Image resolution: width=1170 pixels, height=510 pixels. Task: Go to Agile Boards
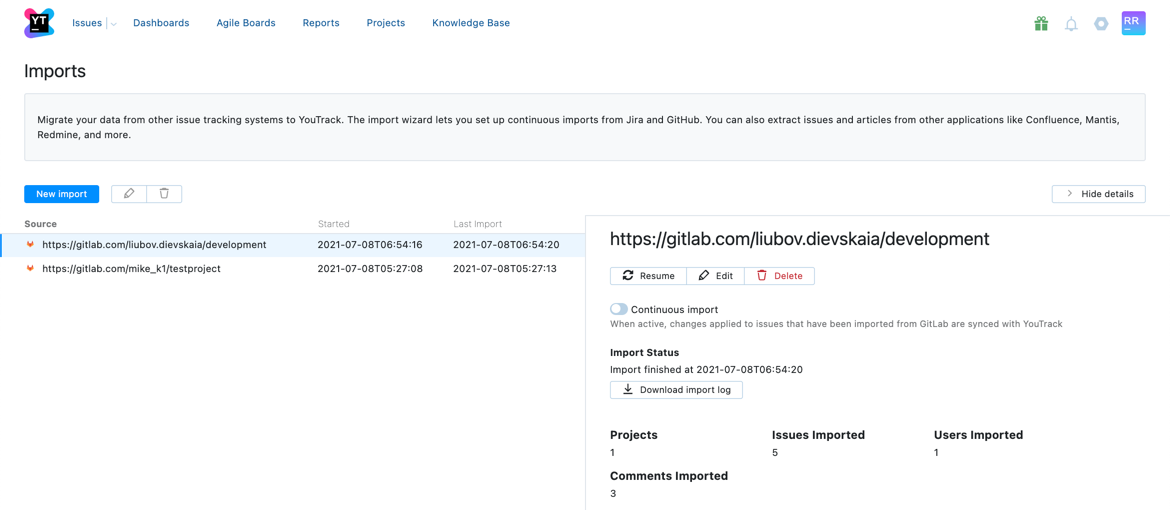pos(245,23)
